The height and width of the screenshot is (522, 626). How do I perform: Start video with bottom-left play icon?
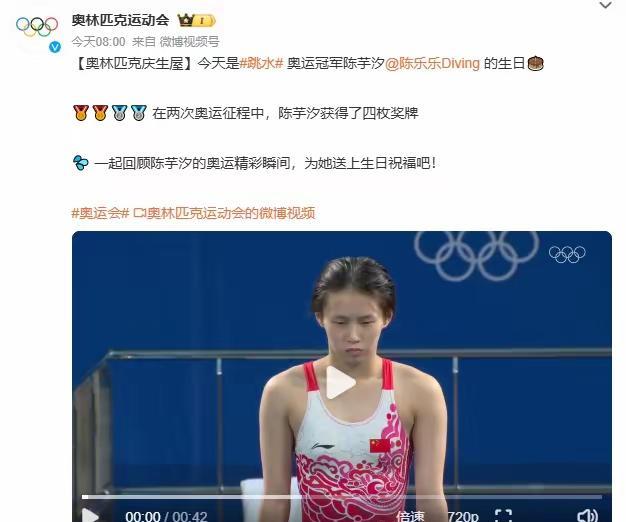coord(90,515)
